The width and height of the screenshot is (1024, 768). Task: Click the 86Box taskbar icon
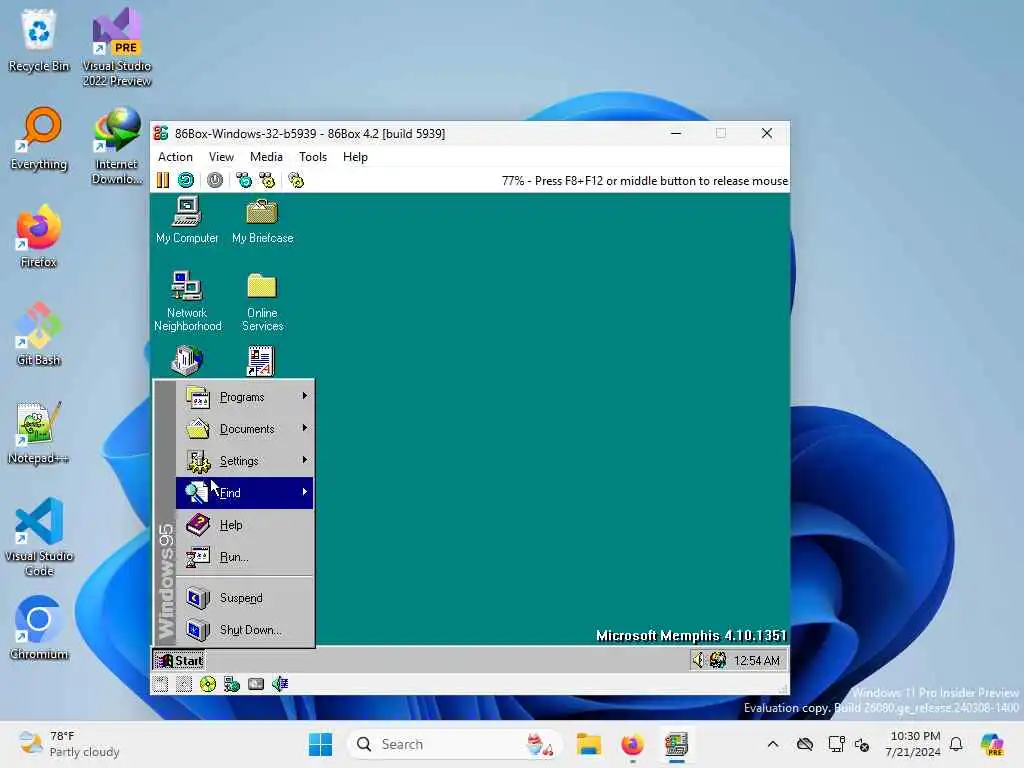(x=677, y=744)
